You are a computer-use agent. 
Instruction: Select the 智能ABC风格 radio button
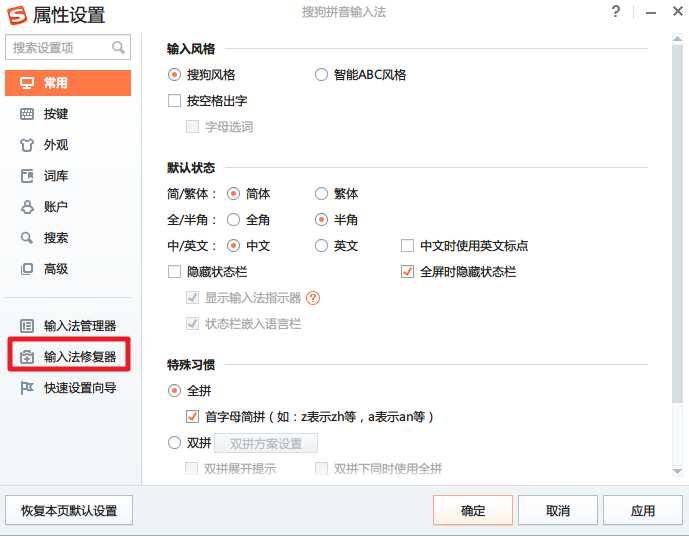pos(321,75)
